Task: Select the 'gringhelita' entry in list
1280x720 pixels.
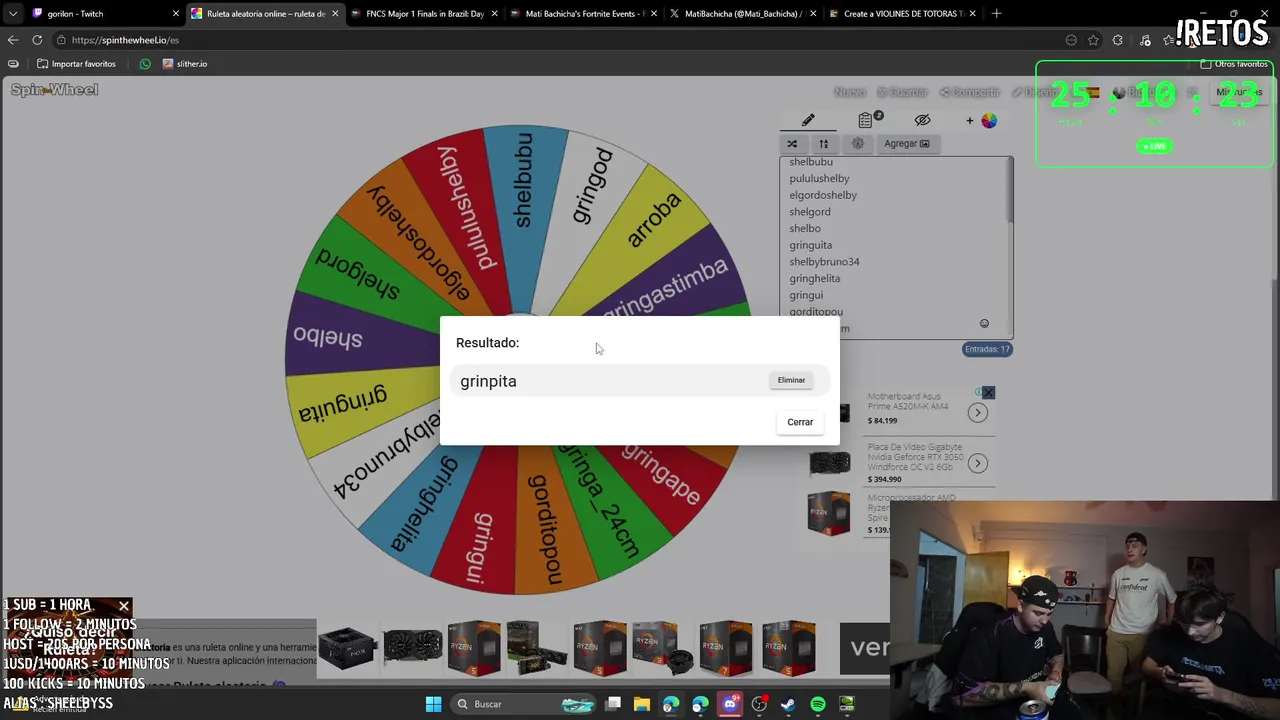Action: coord(815,278)
